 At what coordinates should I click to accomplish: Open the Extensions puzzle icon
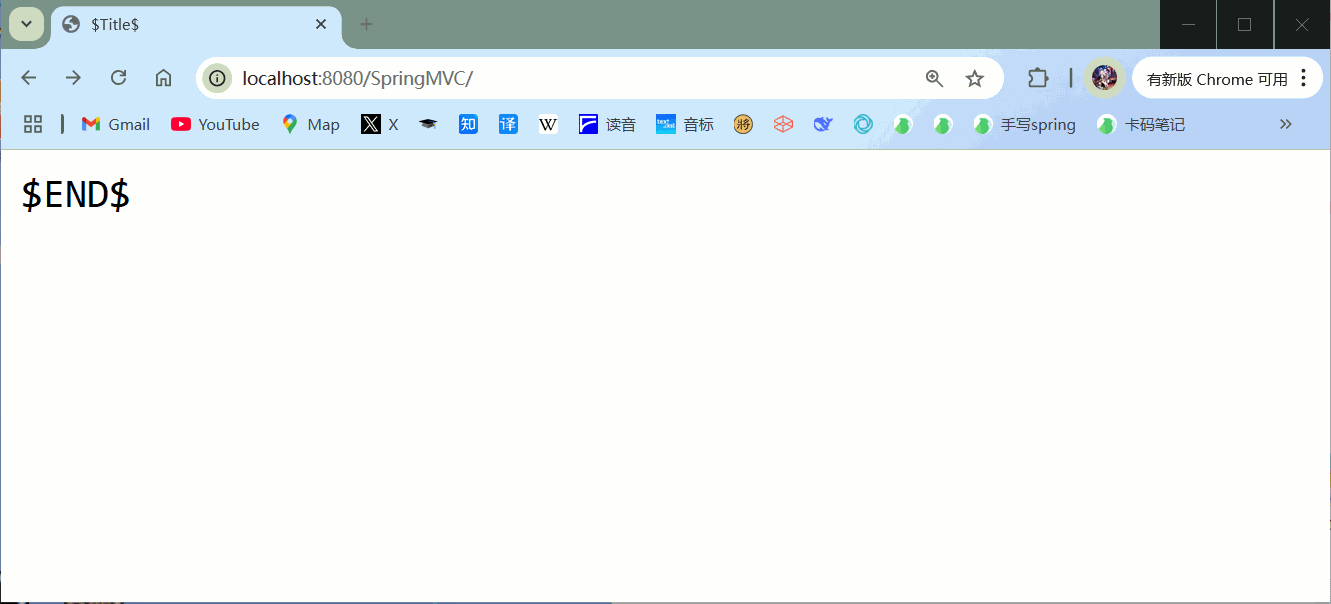coord(1038,78)
